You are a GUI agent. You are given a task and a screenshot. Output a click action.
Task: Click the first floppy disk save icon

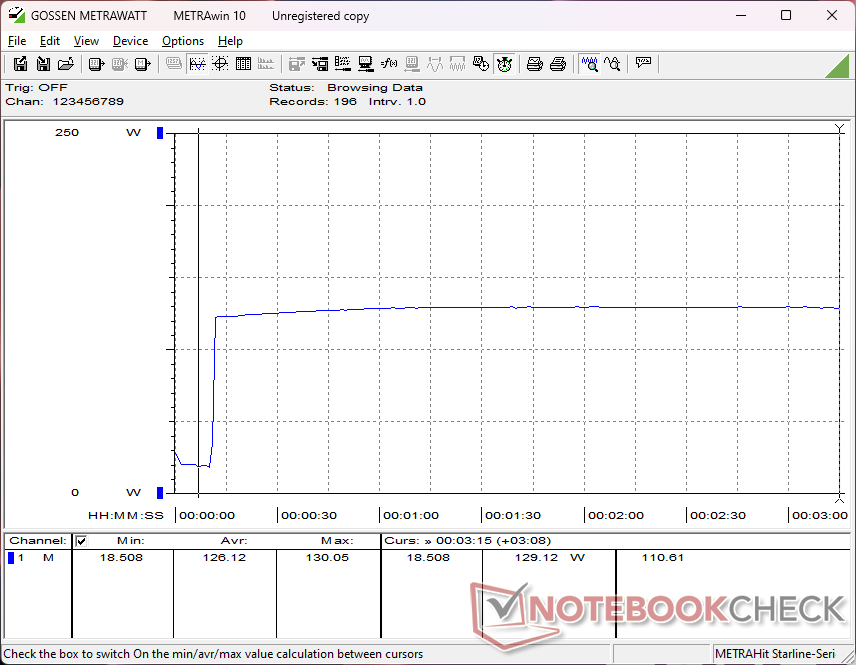click(x=20, y=64)
